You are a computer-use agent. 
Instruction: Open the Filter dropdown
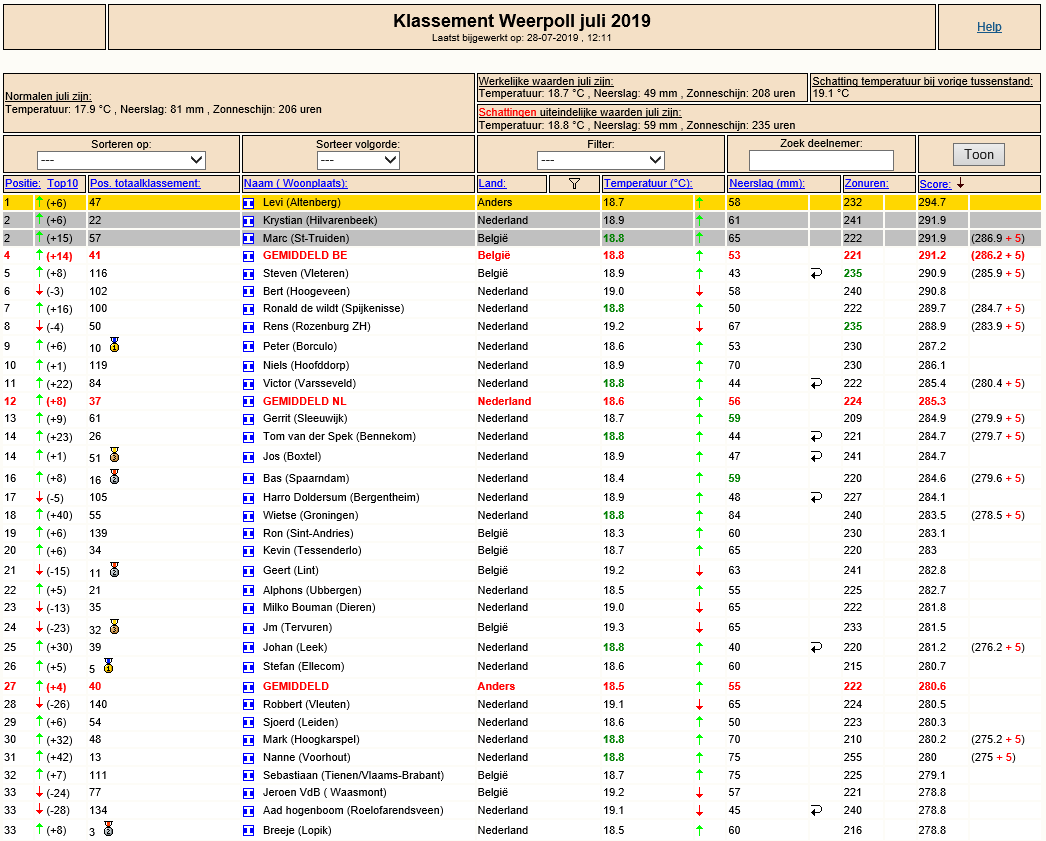600,160
